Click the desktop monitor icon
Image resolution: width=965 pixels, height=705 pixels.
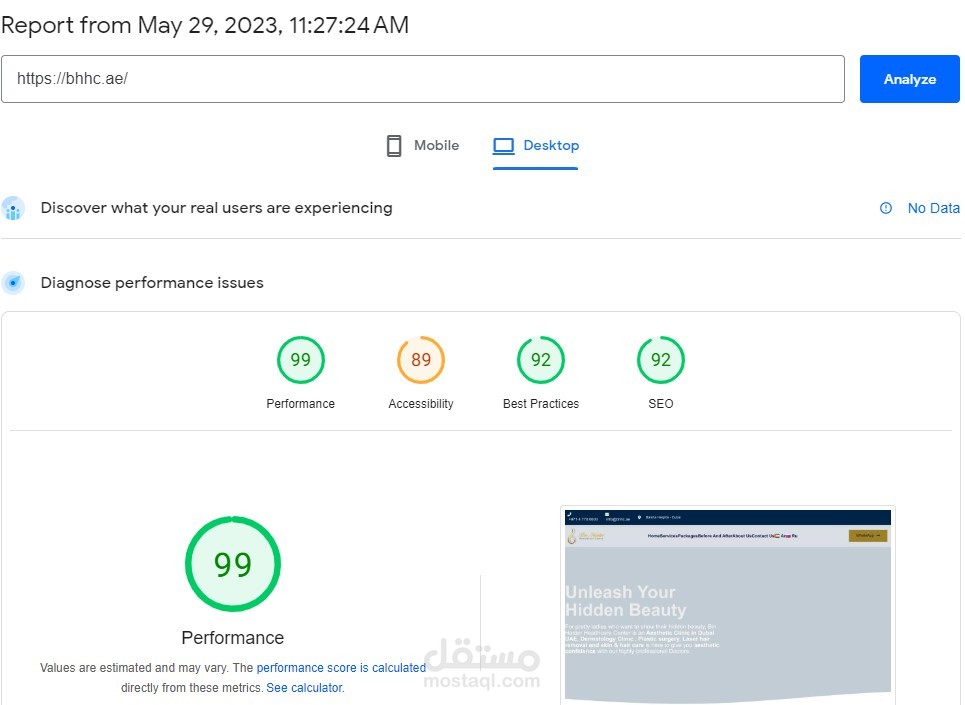click(503, 146)
